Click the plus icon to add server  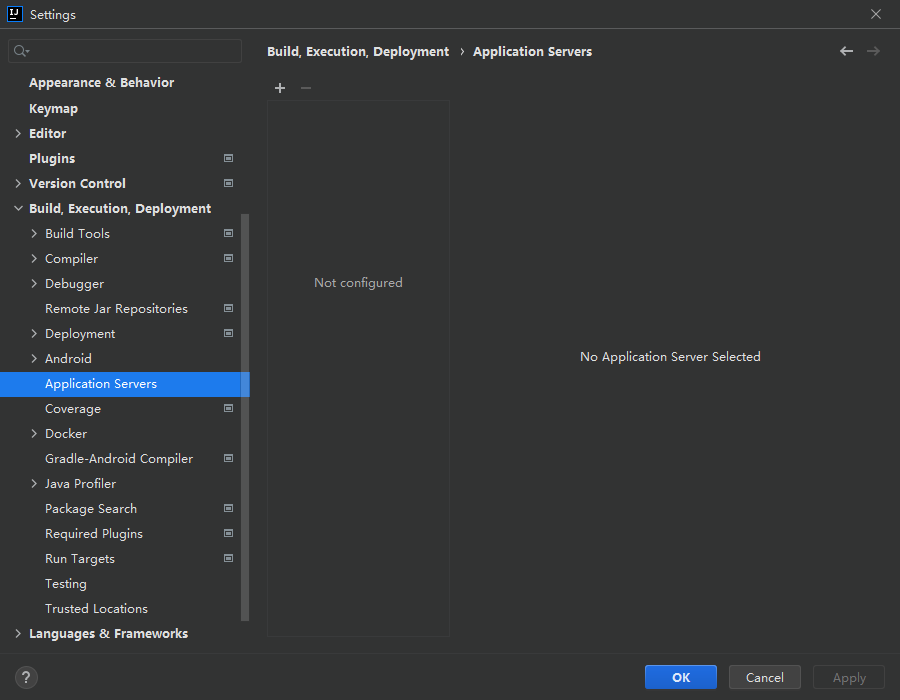tap(280, 88)
